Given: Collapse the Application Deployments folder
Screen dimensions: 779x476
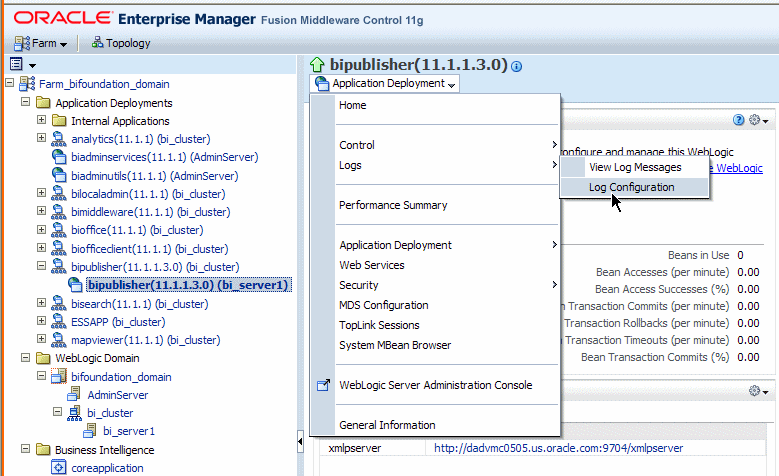Looking at the screenshot, I should click(x=25, y=102).
